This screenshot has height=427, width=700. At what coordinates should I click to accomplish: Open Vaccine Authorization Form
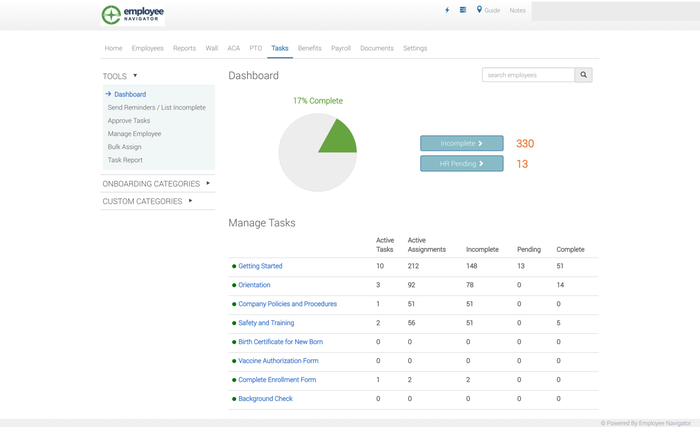tap(278, 361)
